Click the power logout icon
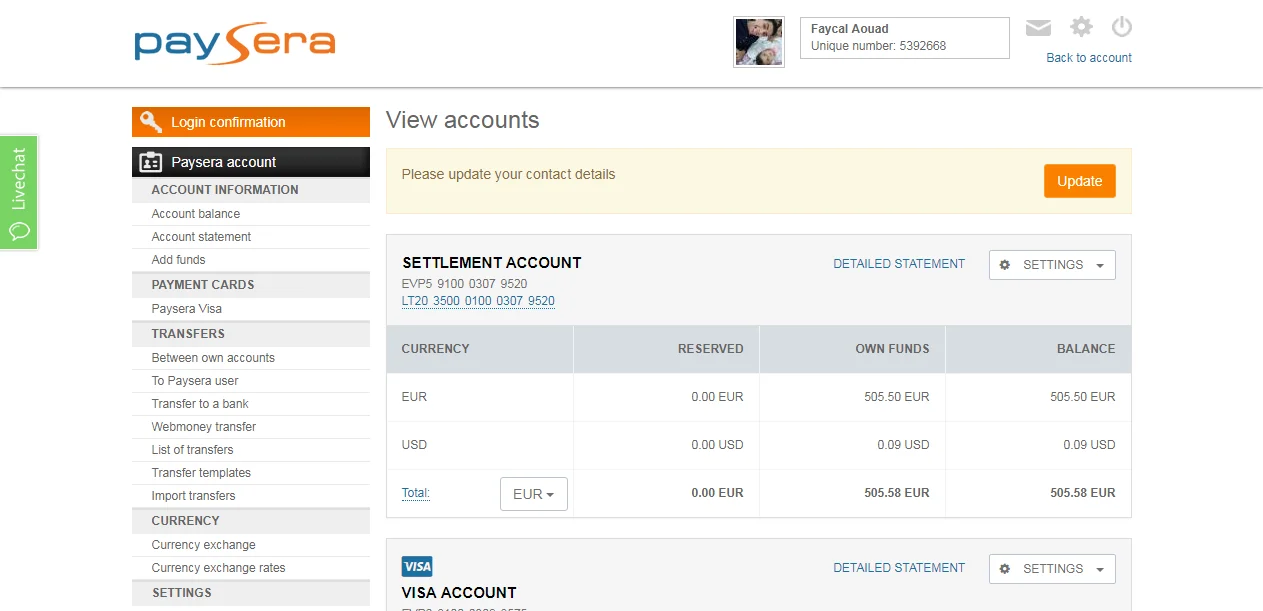Image resolution: width=1263 pixels, height=611 pixels. point(1121,27)
